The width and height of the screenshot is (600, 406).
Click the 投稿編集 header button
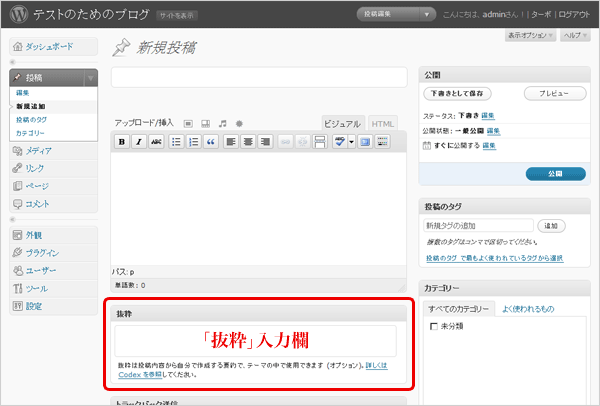(388, 15)
